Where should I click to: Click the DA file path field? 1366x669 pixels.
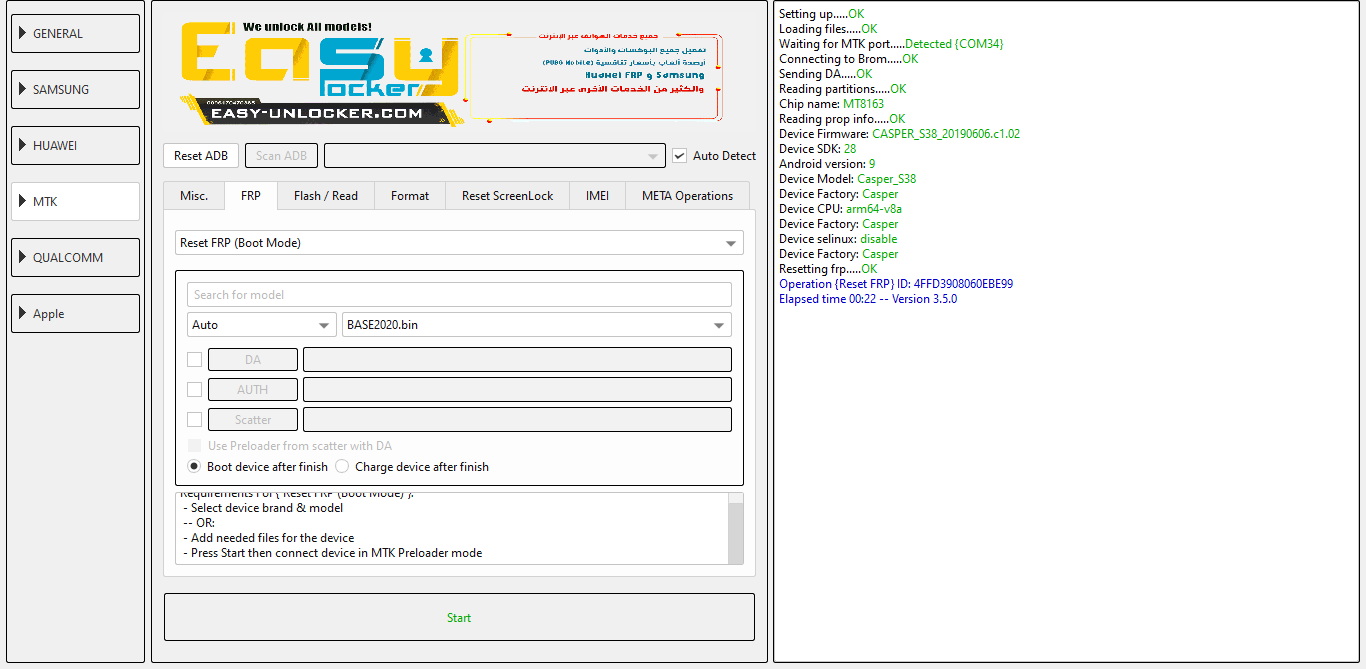pyautogui.click(x=517, y=360)
